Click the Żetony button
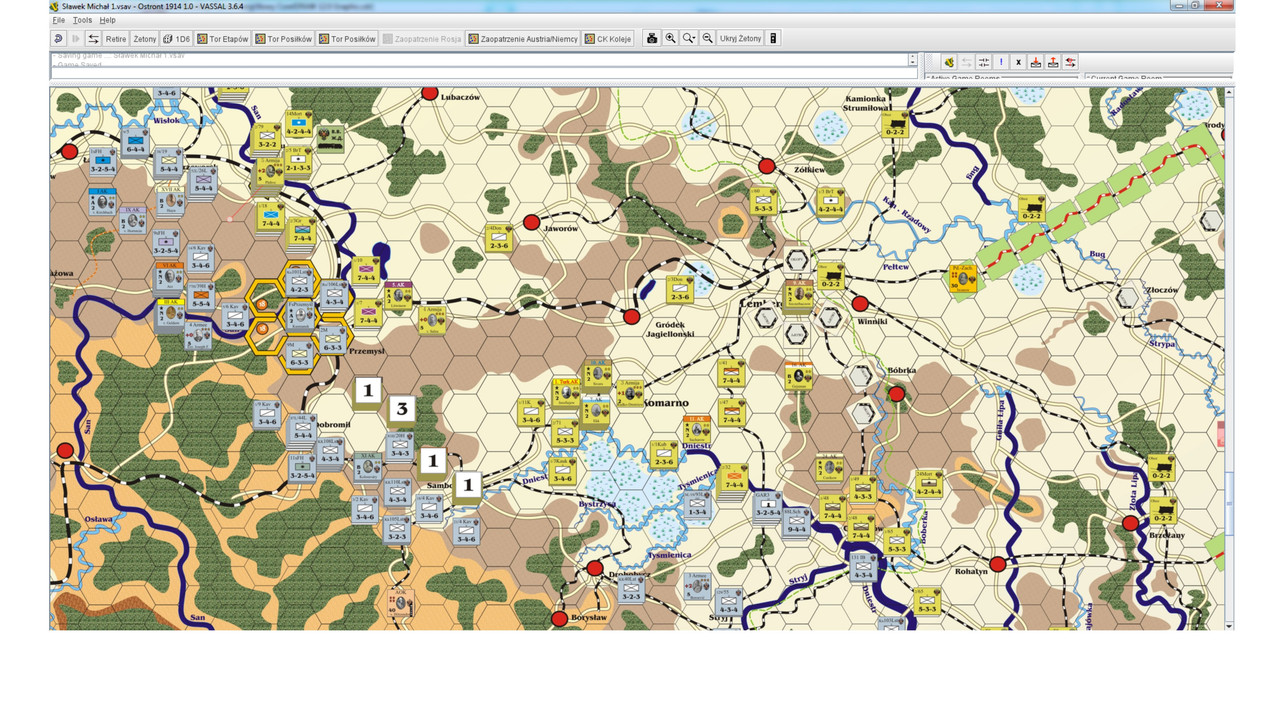Image resolution: width=1280 pixels, height=709 pixels. [x=145, y=38]
